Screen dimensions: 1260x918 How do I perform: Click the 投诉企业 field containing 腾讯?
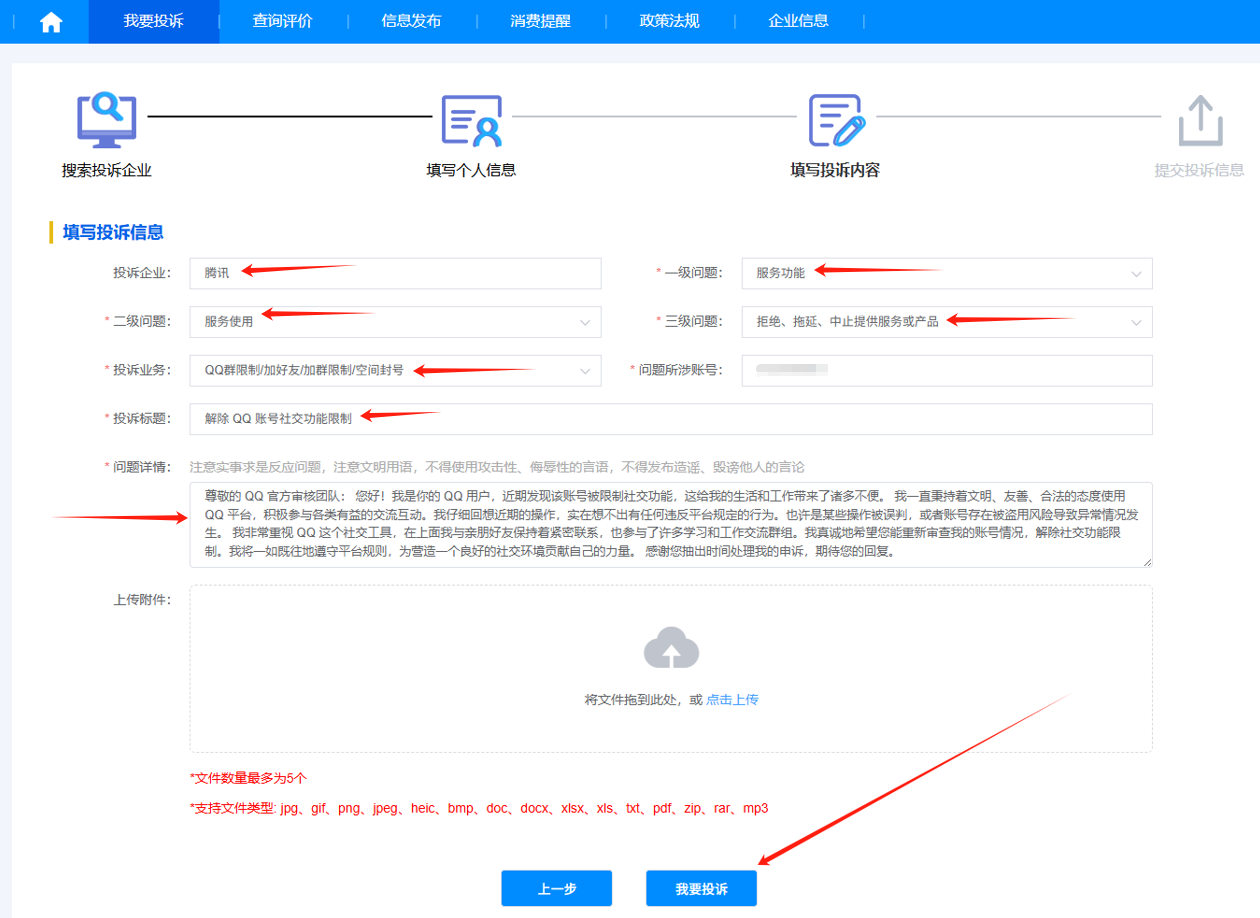(x=395, y=273)
